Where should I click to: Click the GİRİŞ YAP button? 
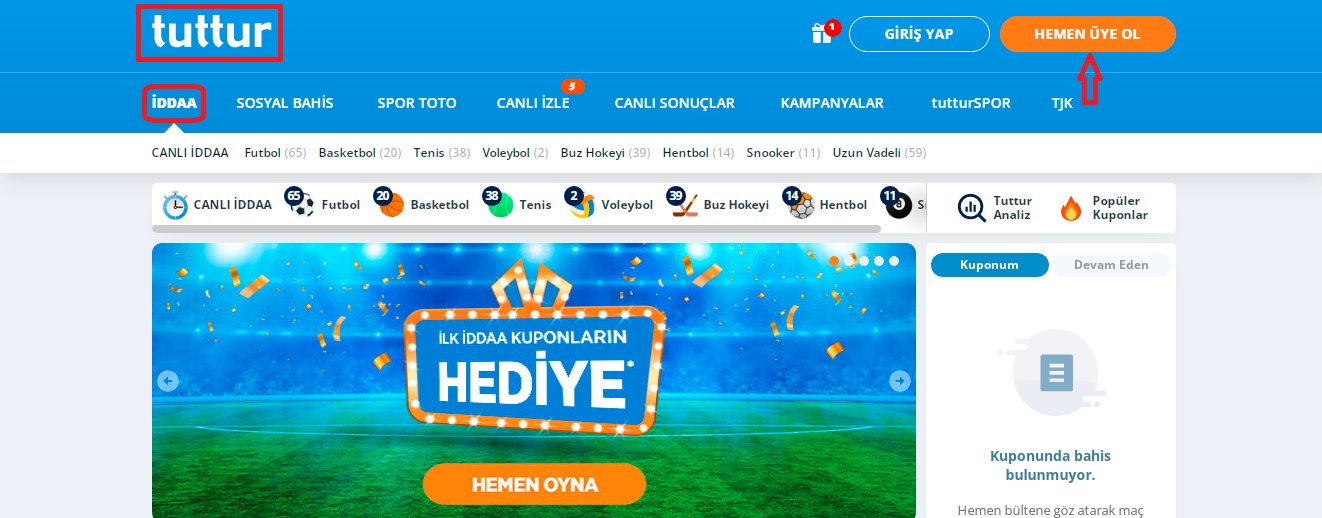pyautogui.click(x=919, y=34)
